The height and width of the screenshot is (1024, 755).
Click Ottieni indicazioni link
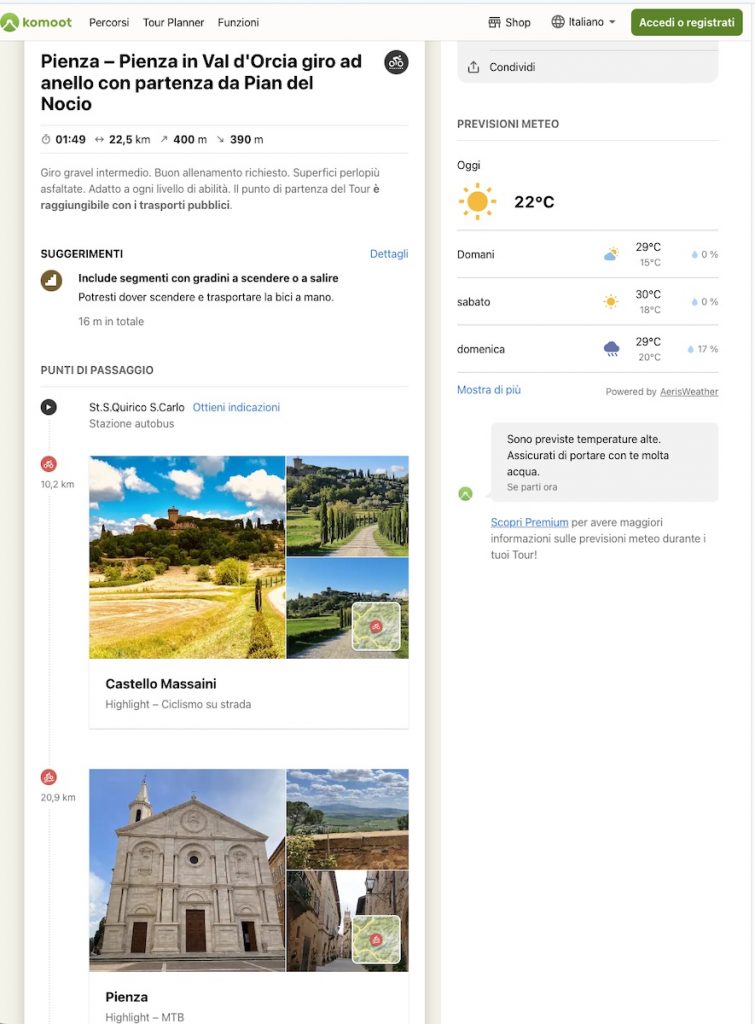point(236,407)
